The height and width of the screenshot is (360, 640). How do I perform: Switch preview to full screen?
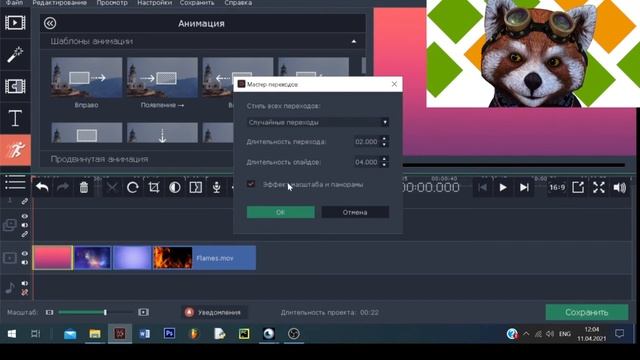[599, 187]
